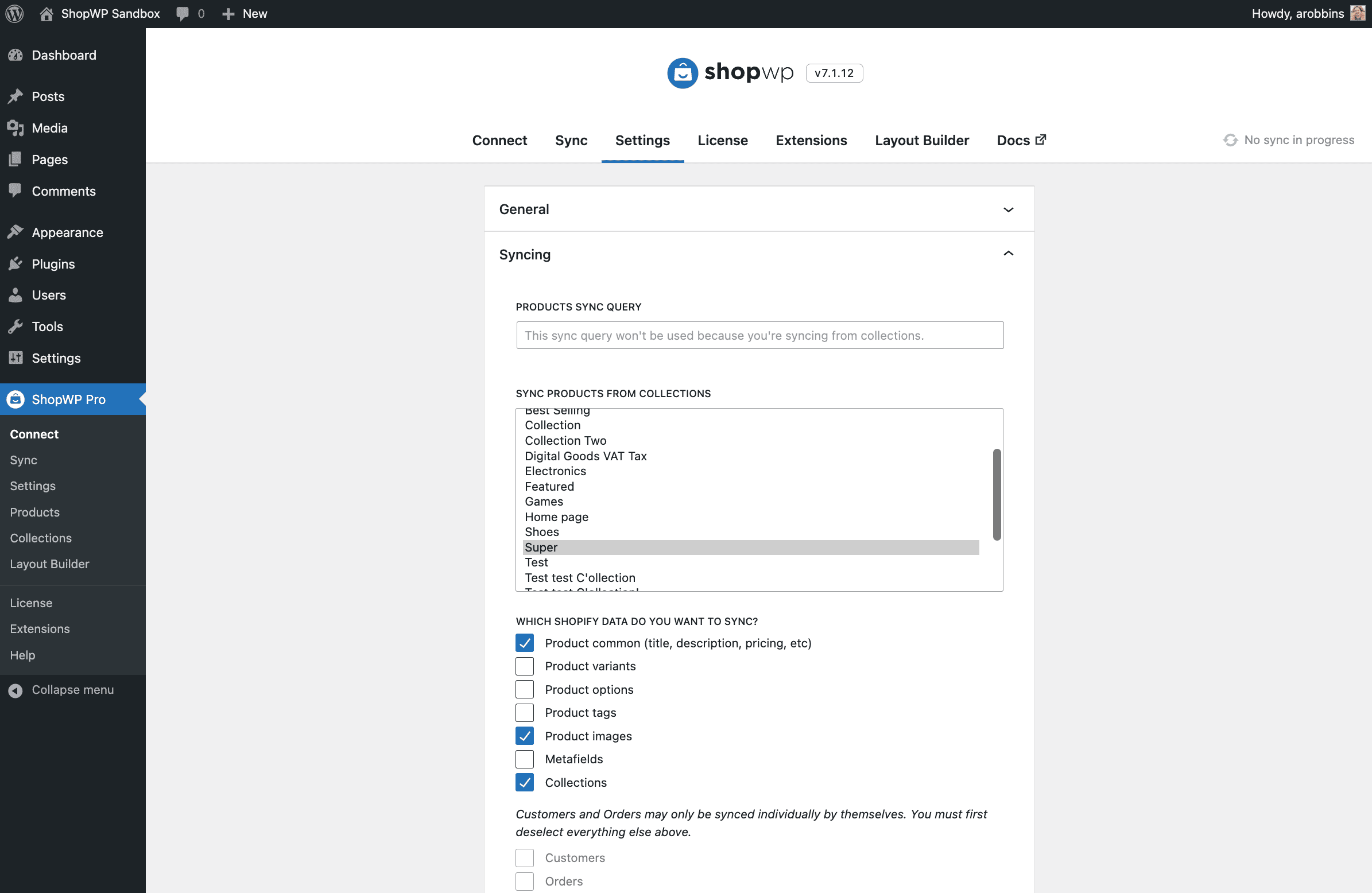Check the Product options checkbox

tap(525, 689)
